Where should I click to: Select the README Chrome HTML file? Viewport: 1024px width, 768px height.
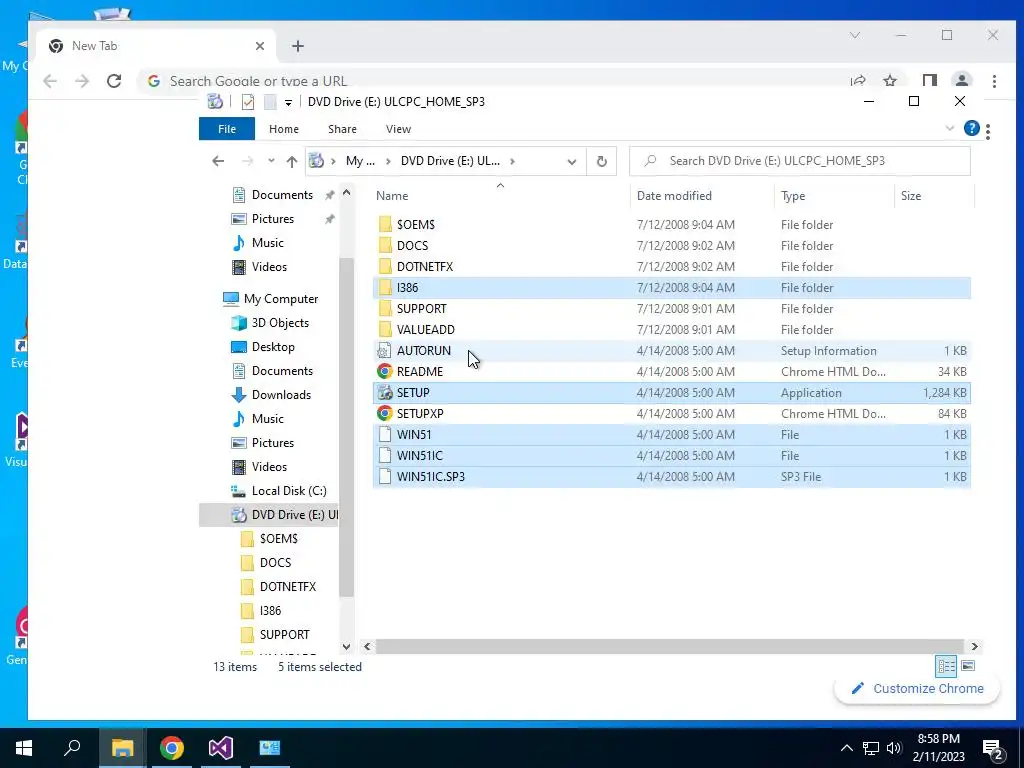(671, 372)
